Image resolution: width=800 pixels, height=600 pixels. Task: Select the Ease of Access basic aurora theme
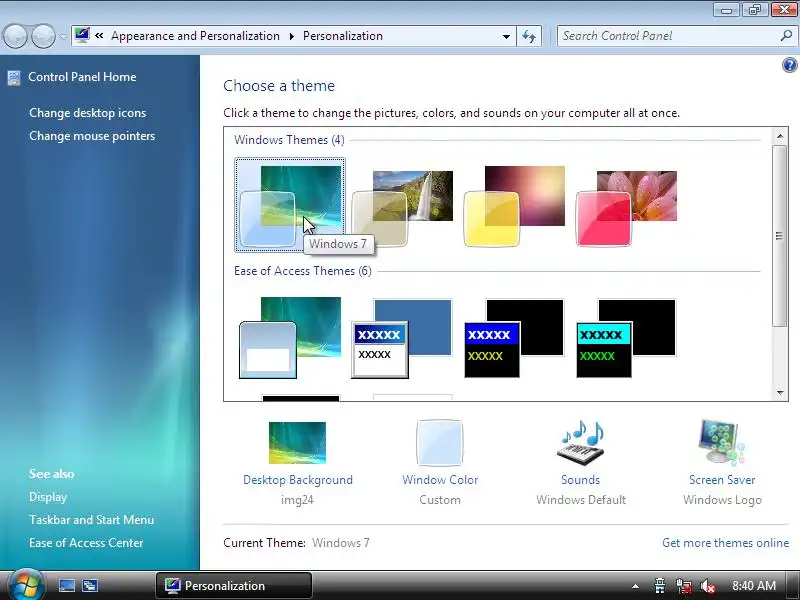tap(290, 337)
